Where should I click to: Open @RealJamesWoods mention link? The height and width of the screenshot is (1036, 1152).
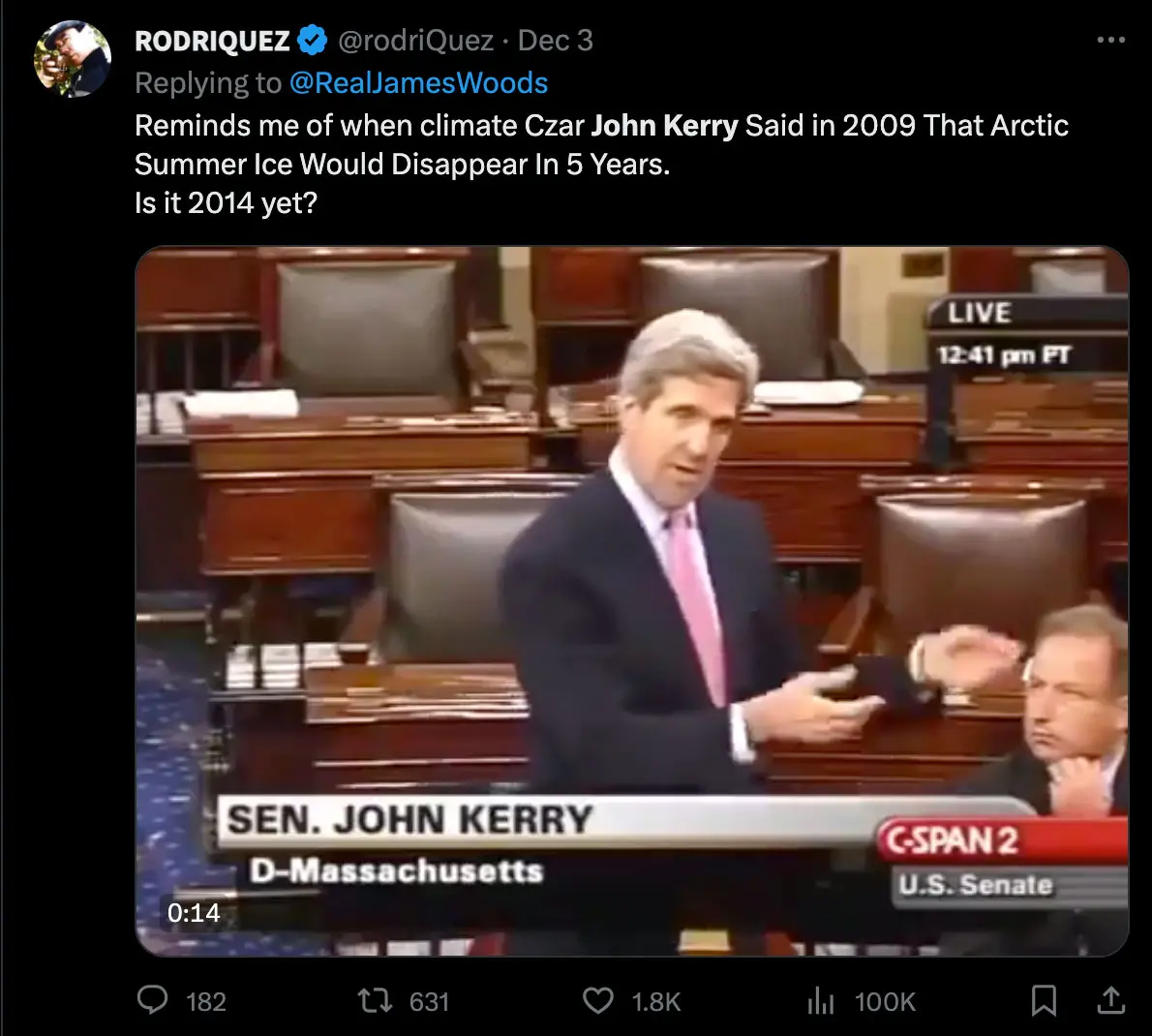[419, 83]
